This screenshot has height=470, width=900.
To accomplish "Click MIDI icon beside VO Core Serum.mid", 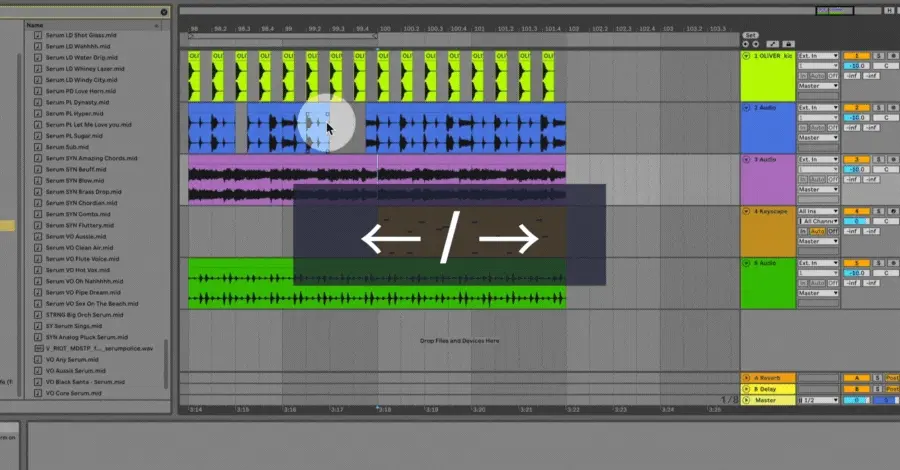I will [x=38, y=393].
